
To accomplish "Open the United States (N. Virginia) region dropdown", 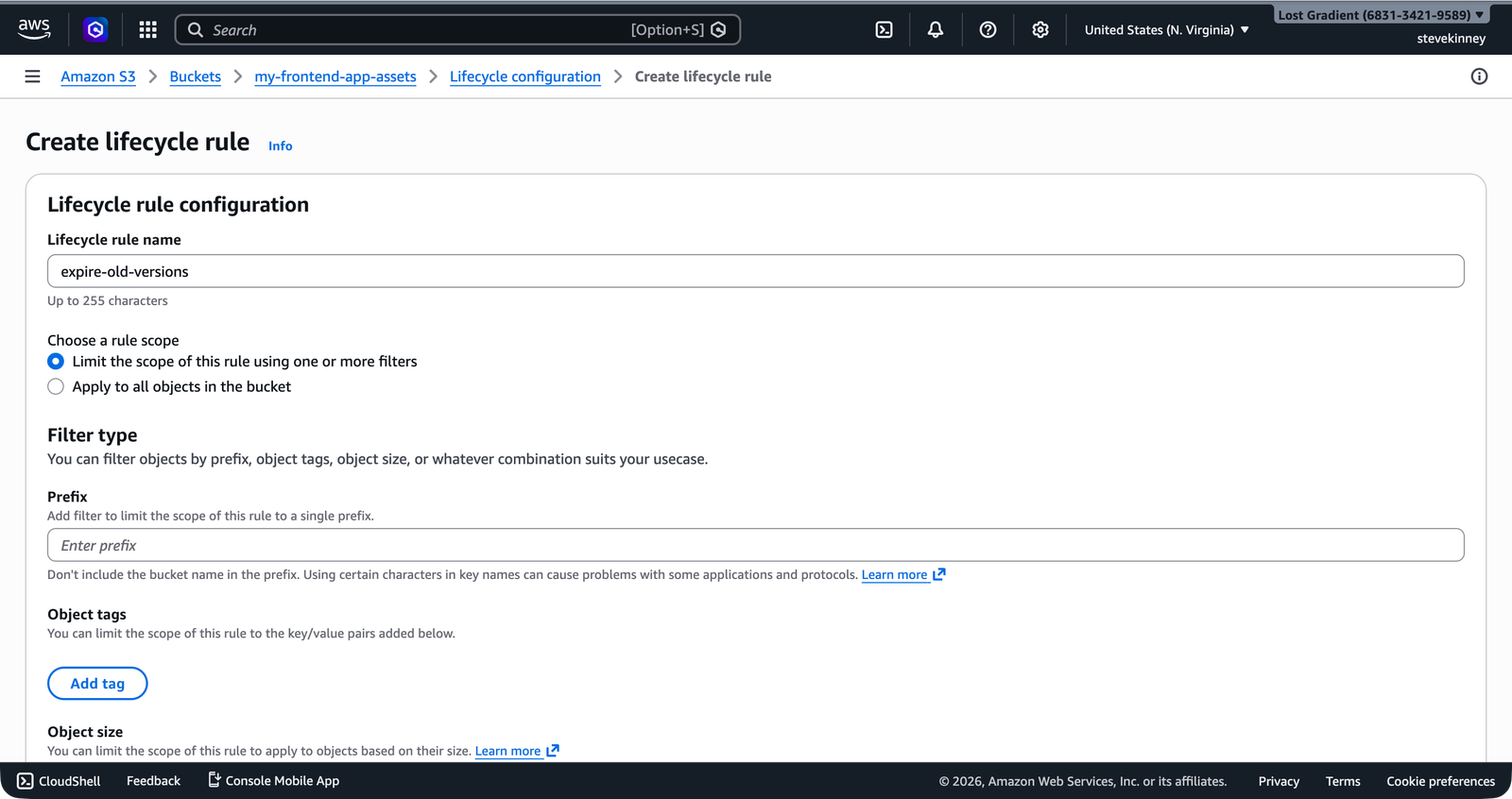I will [1167, 30].
